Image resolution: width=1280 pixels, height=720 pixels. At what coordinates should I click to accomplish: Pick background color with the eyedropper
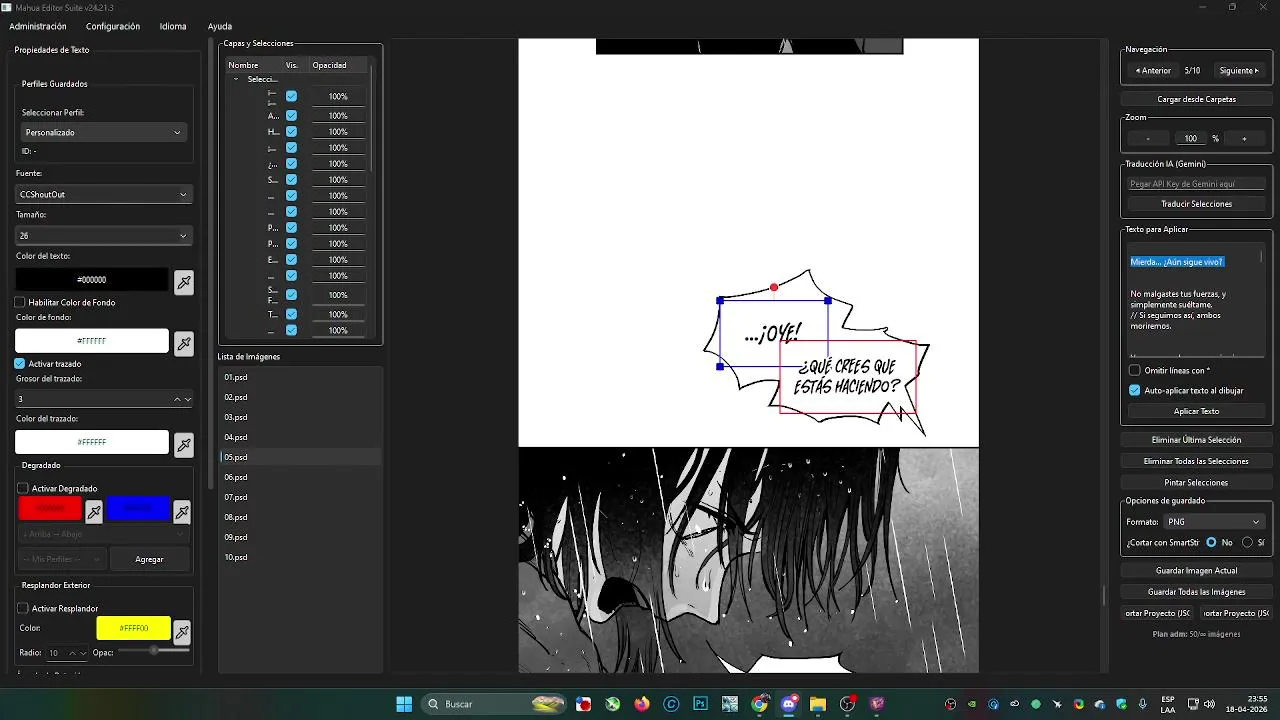(184, 343)
